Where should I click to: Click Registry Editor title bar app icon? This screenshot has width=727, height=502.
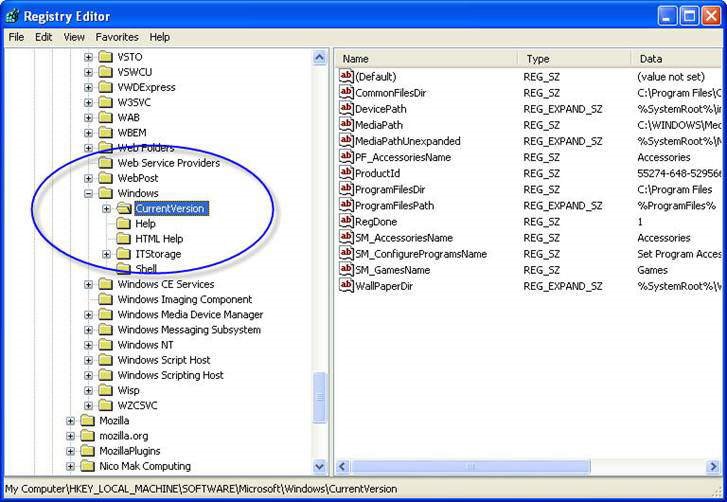(x=13, y=16)
